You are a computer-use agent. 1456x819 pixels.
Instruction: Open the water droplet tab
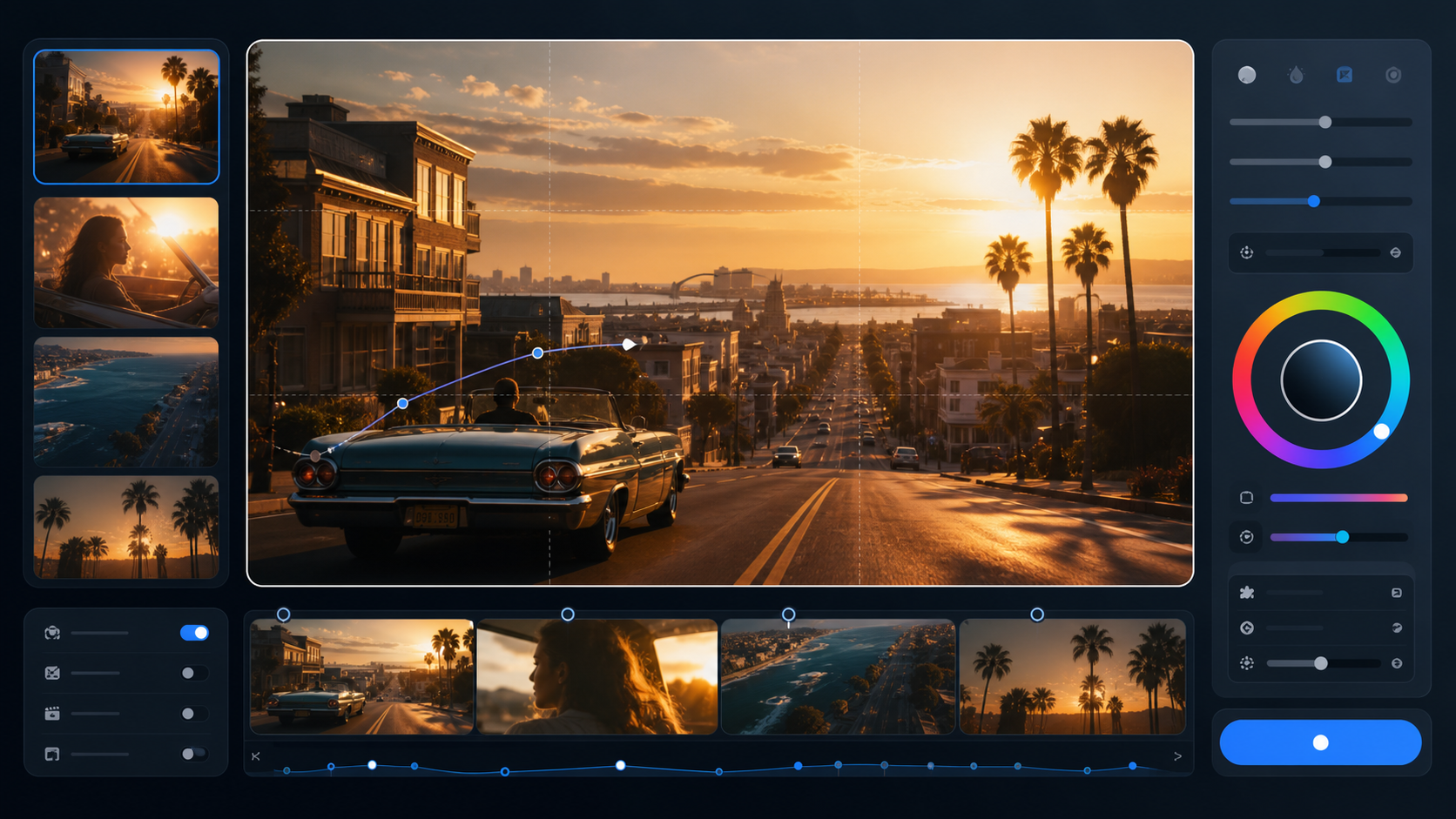[x=1296, y=75]
